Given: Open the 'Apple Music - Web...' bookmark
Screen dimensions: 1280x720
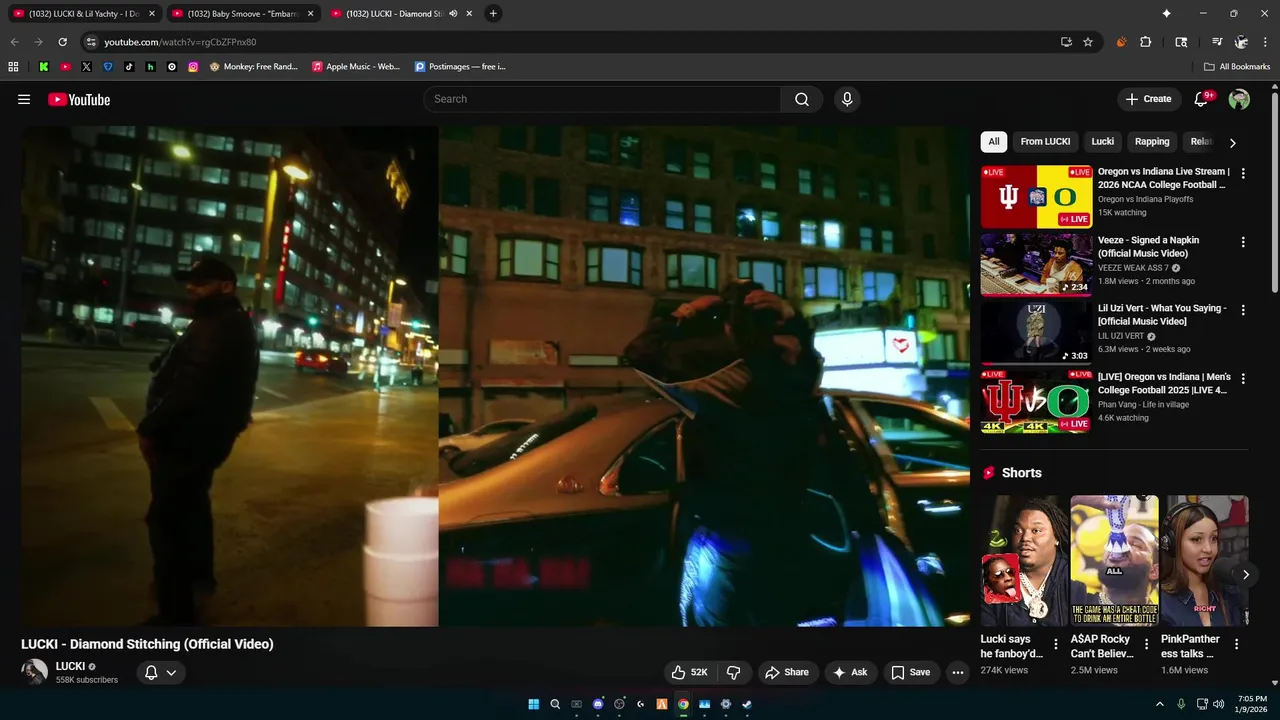Looking at the screenshot, I should pyautogui.click(x=356, y=67).
